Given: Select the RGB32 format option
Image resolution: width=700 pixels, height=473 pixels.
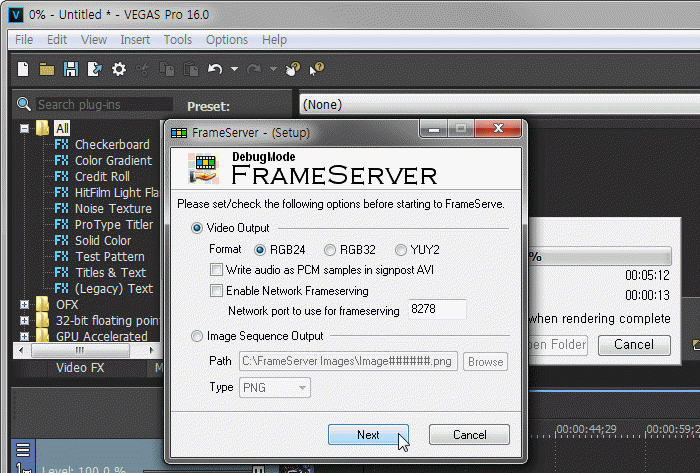Looking at the screenshot, I should point(330,250).
